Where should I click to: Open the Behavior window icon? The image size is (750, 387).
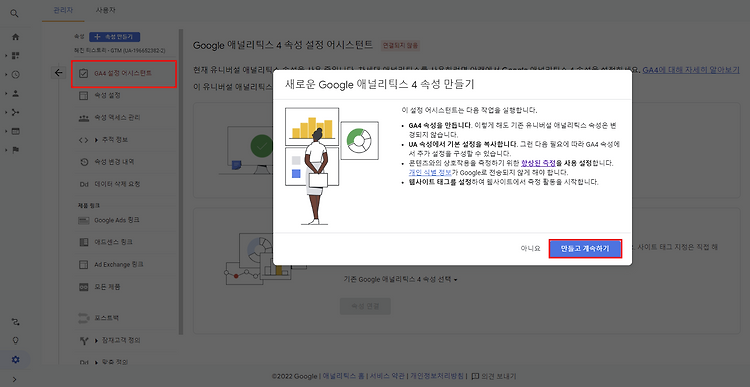[x=15, y=131]
